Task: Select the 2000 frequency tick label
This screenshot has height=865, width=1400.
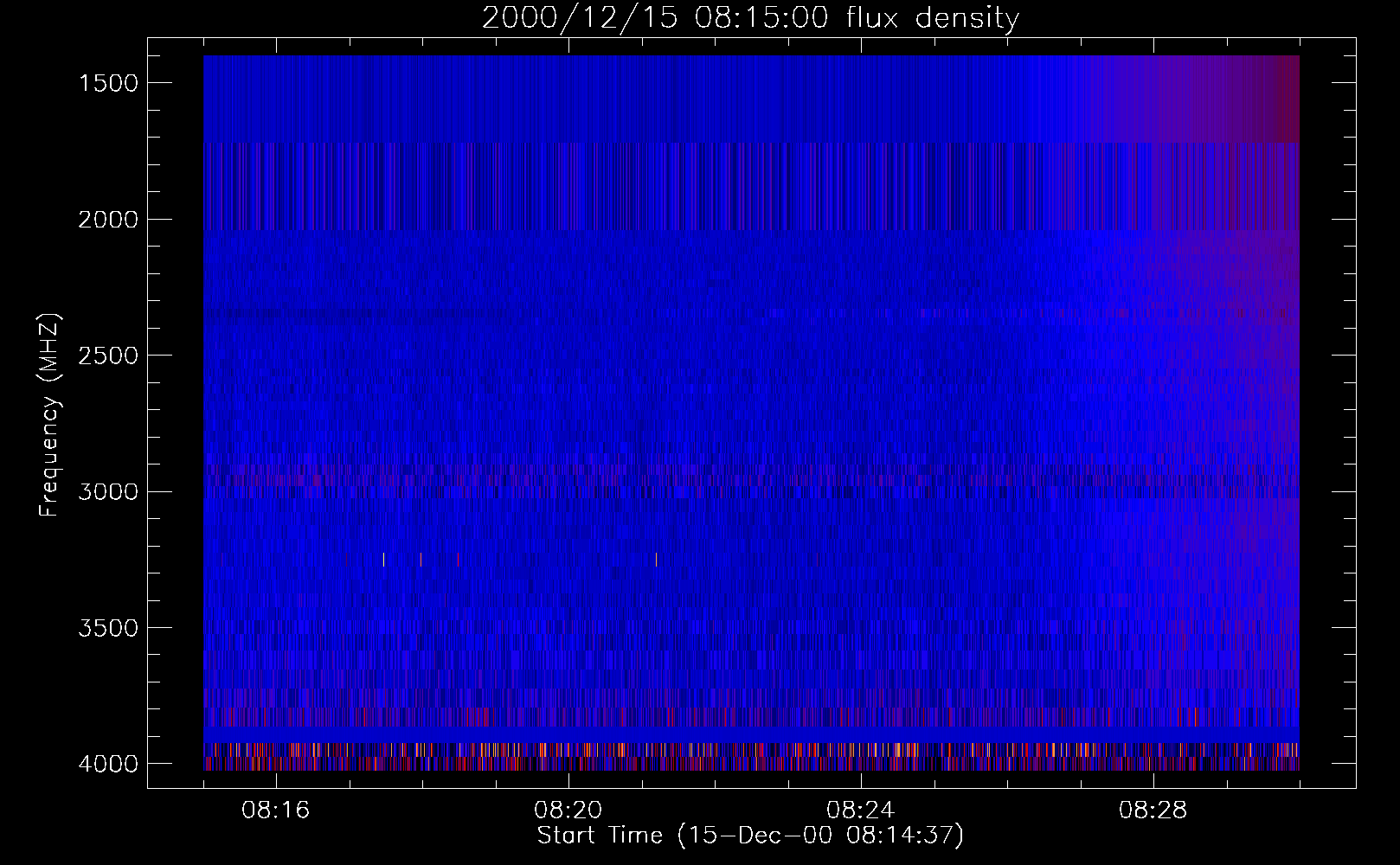Action: pyautogui.click(x=108, y=220)
